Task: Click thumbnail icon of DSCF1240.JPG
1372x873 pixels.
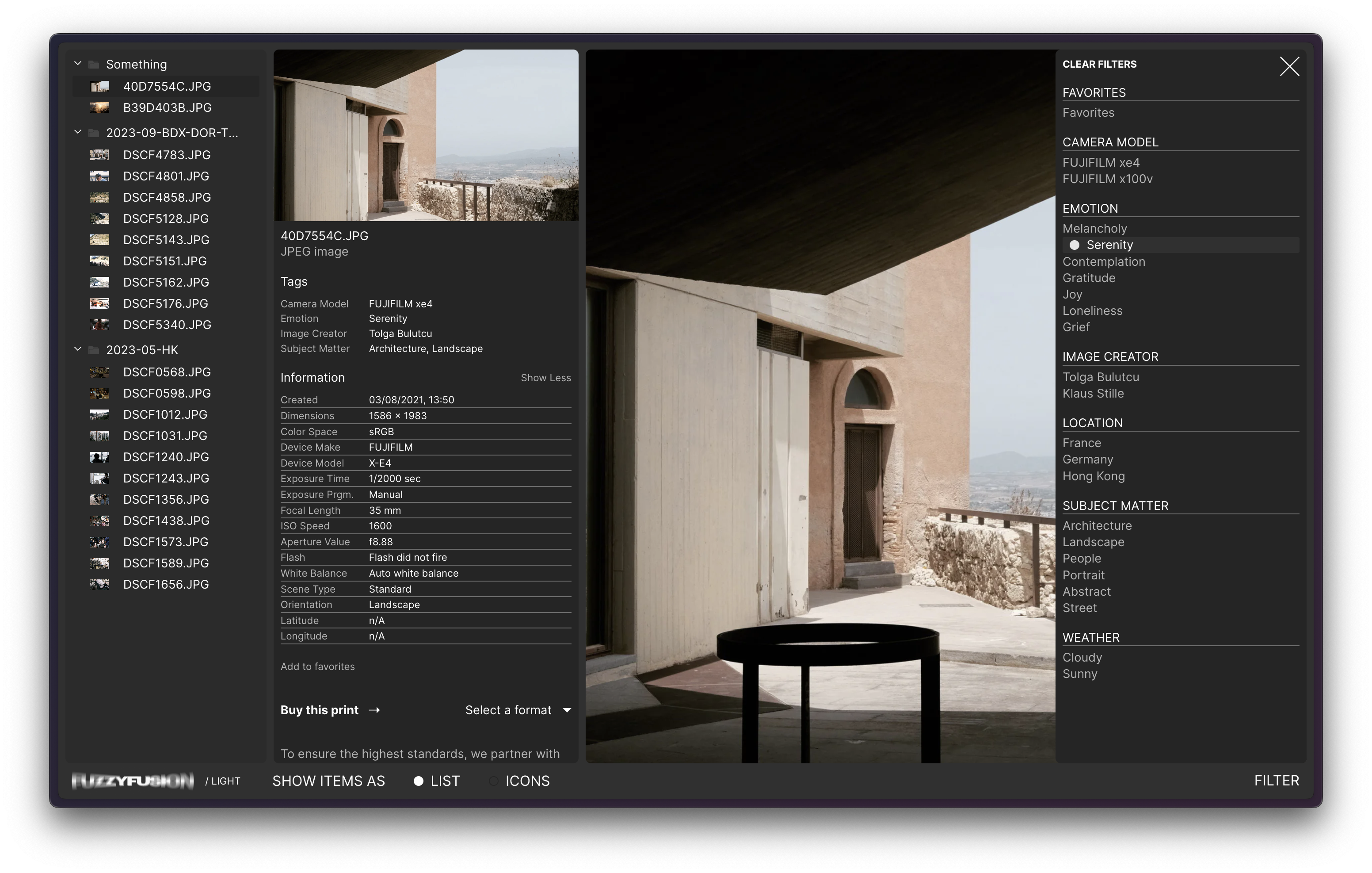Action: (100, 457)
